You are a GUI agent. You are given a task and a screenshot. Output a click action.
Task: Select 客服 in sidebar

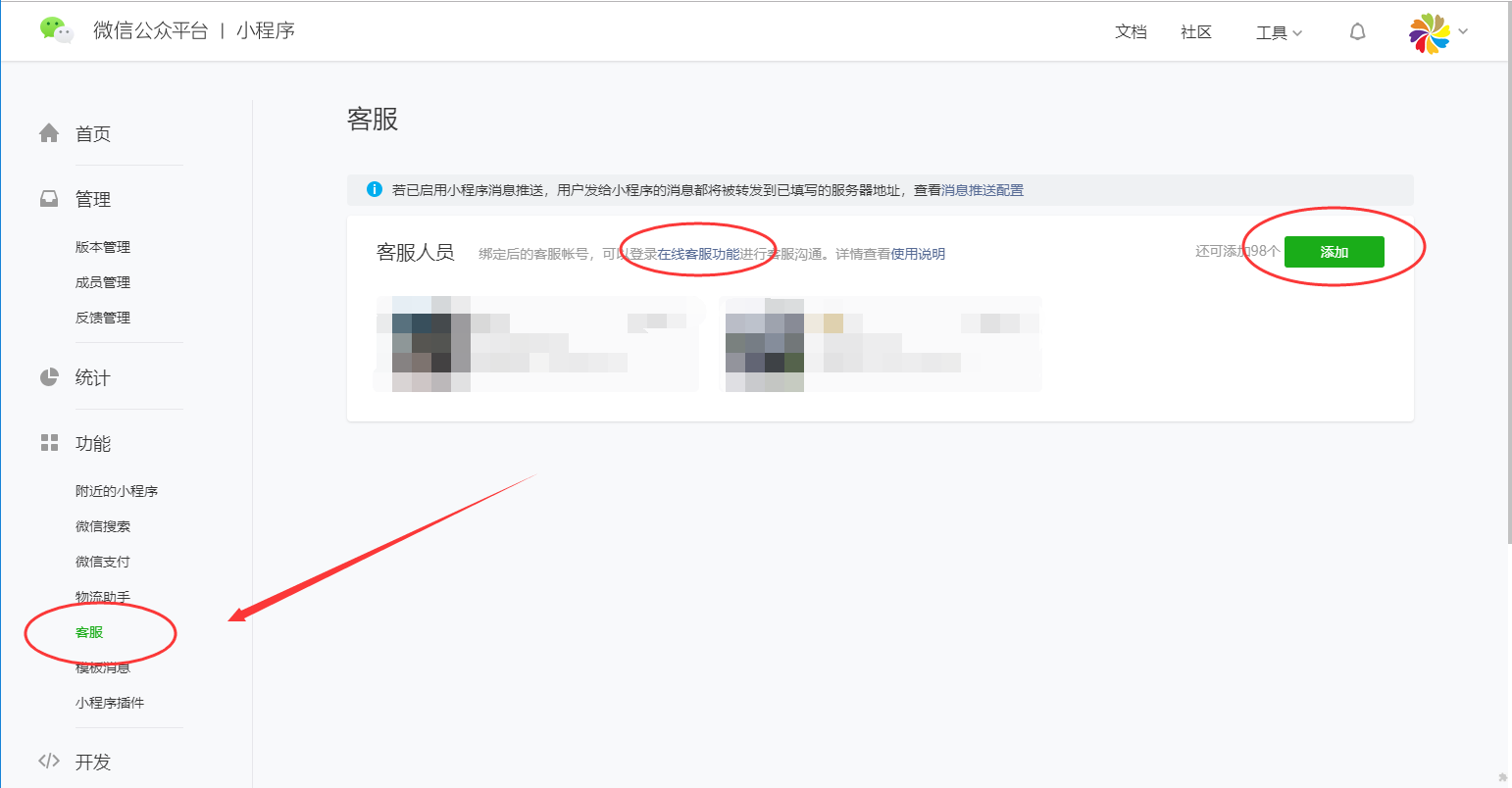tap(89, 632)
